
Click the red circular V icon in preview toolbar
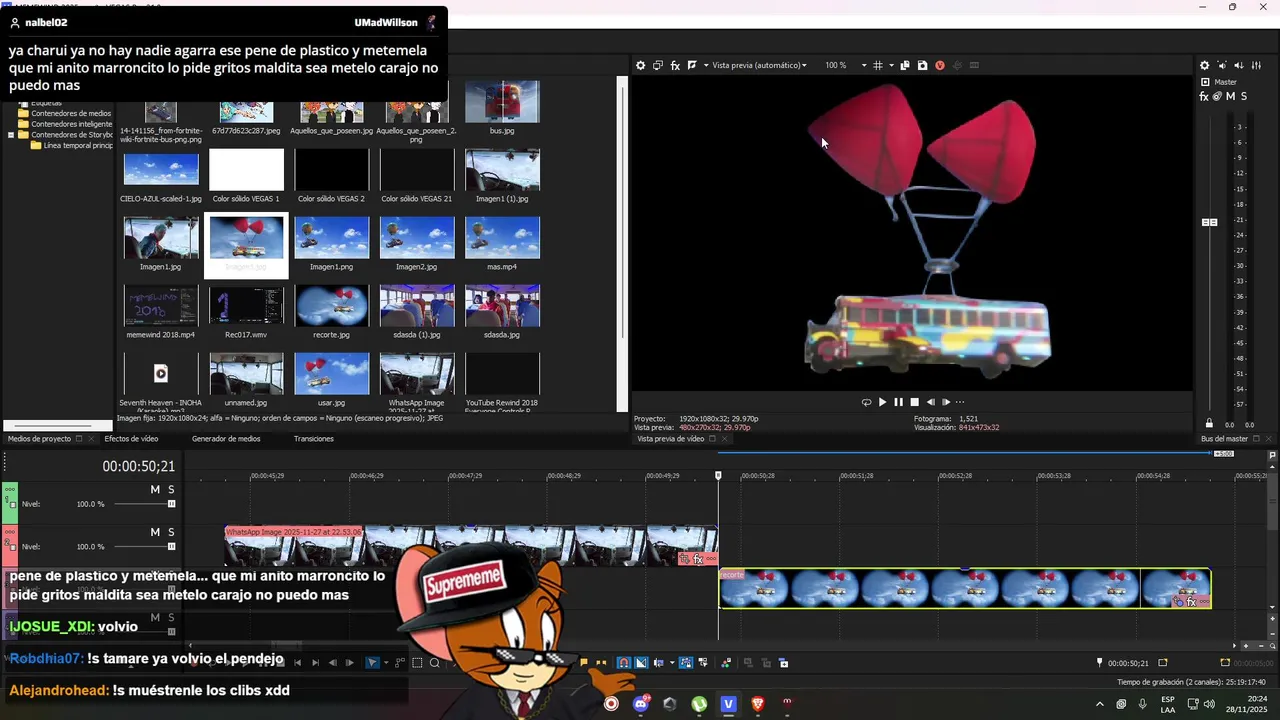click(x=940, y=65)
